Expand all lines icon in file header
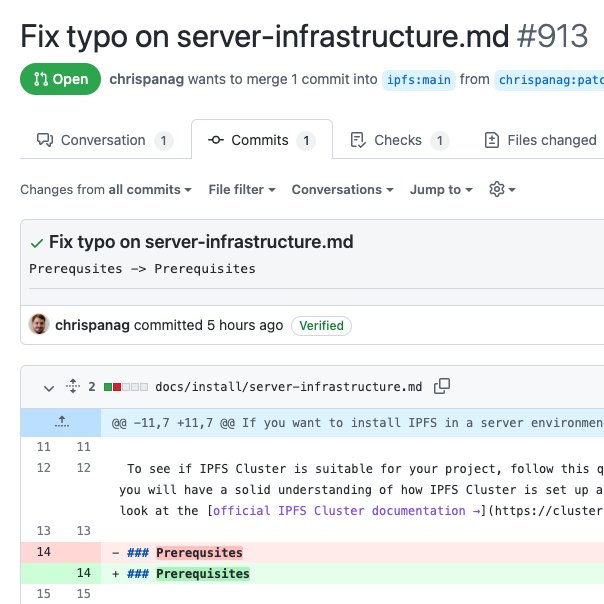 point(73,386)
